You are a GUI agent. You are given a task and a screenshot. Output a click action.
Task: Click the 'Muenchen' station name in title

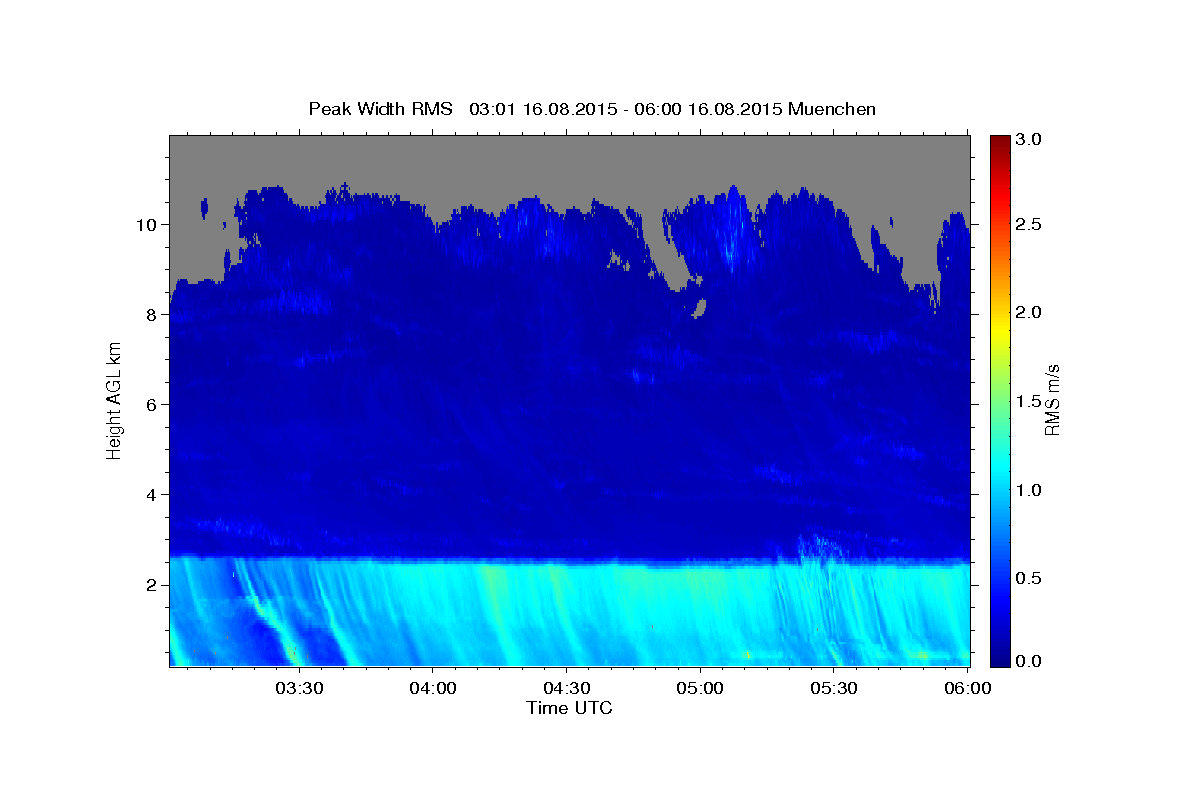832,108
